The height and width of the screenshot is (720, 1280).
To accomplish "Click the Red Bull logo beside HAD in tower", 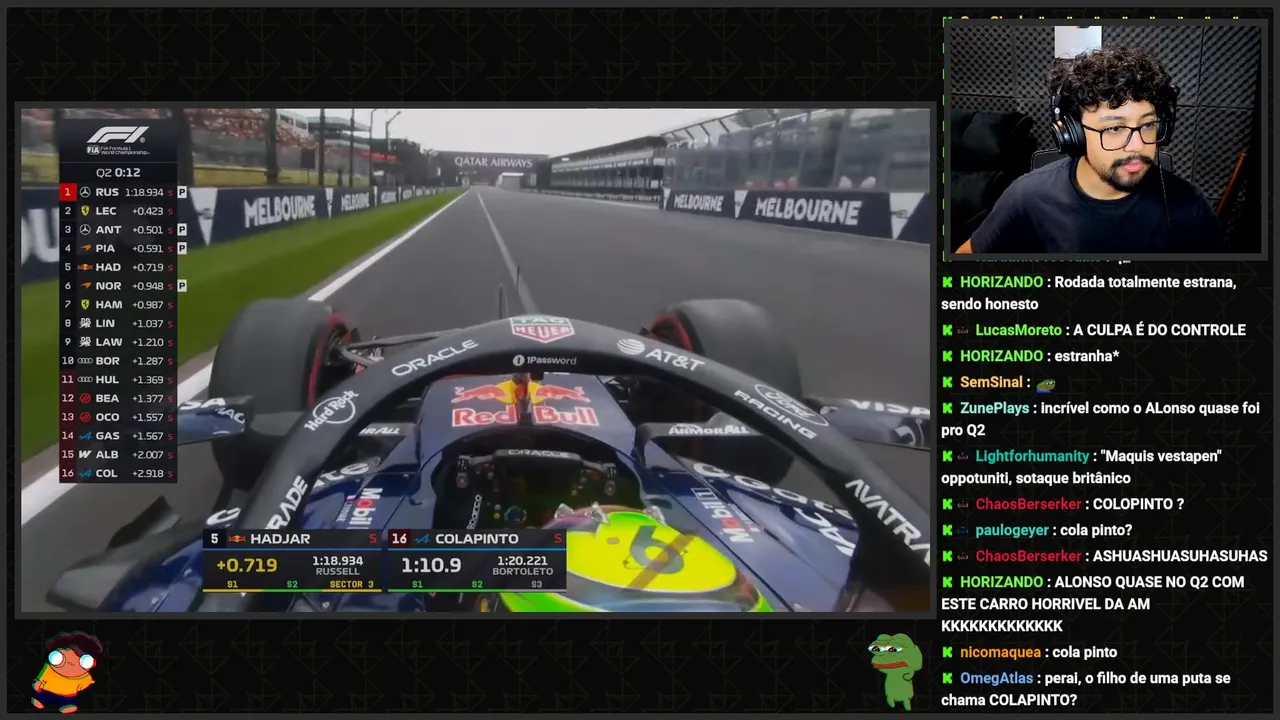I will [85, 267].
